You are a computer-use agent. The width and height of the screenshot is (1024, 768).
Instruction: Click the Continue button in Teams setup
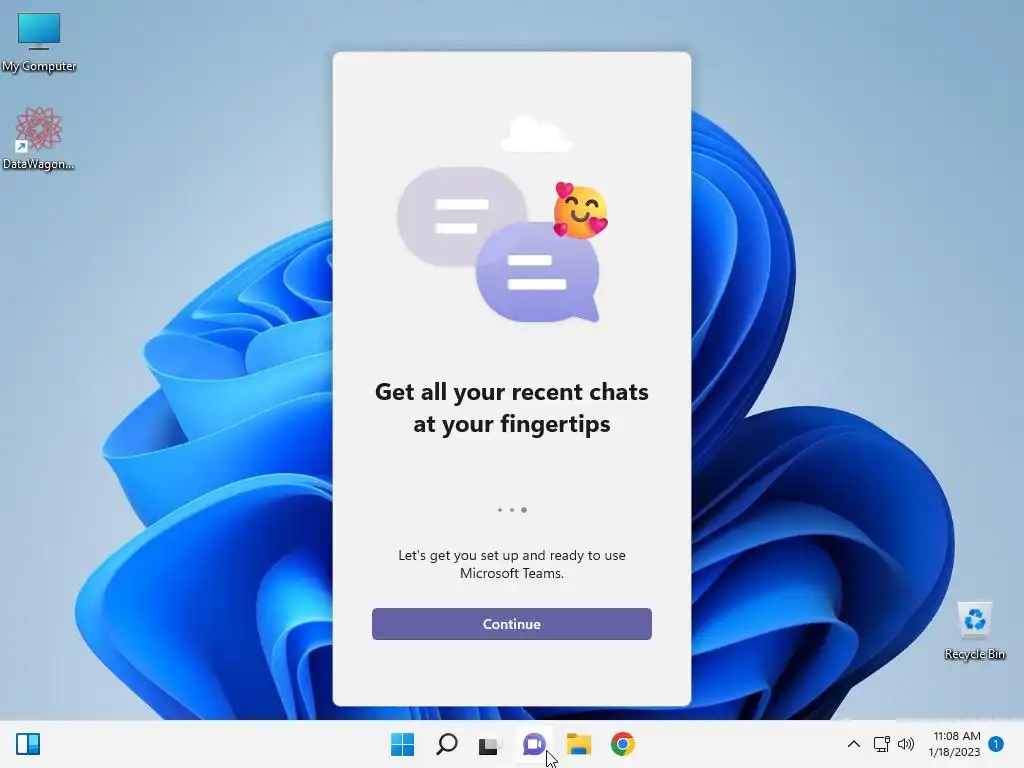511,624
